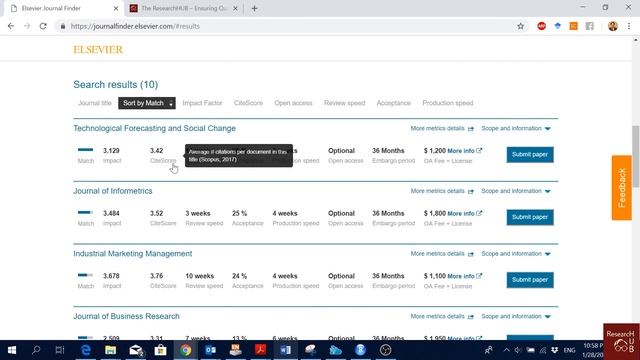Click the page vertical scrollbar thumb
Image resolution: width=640 pixels, height=360 pixels.
[636, 156]
